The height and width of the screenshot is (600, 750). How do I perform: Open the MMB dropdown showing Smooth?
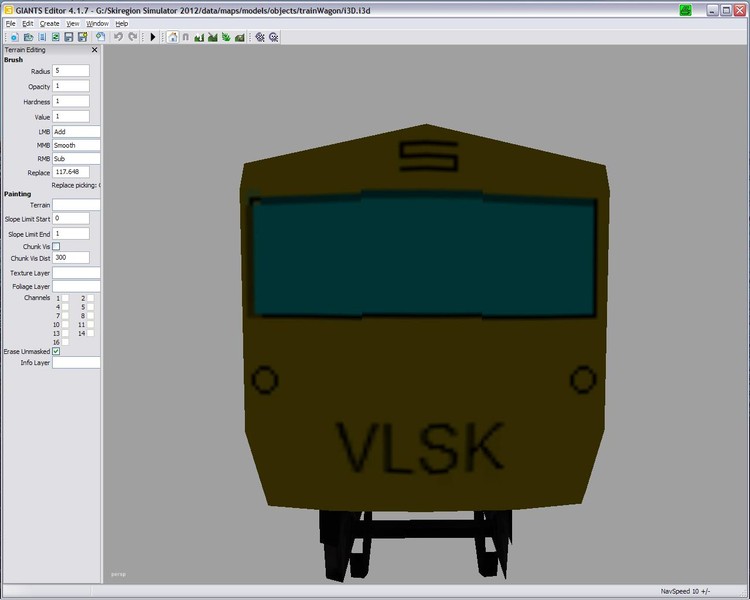click(x=76, y=145)
